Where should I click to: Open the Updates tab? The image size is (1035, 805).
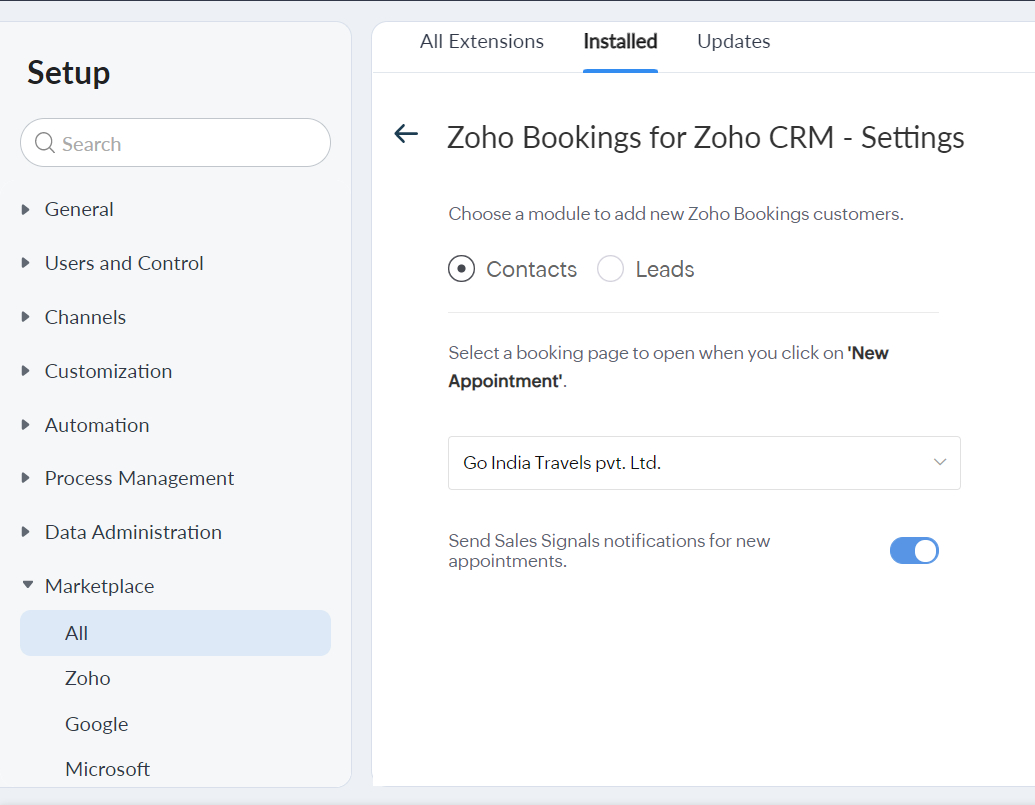[x=733, y=42]
